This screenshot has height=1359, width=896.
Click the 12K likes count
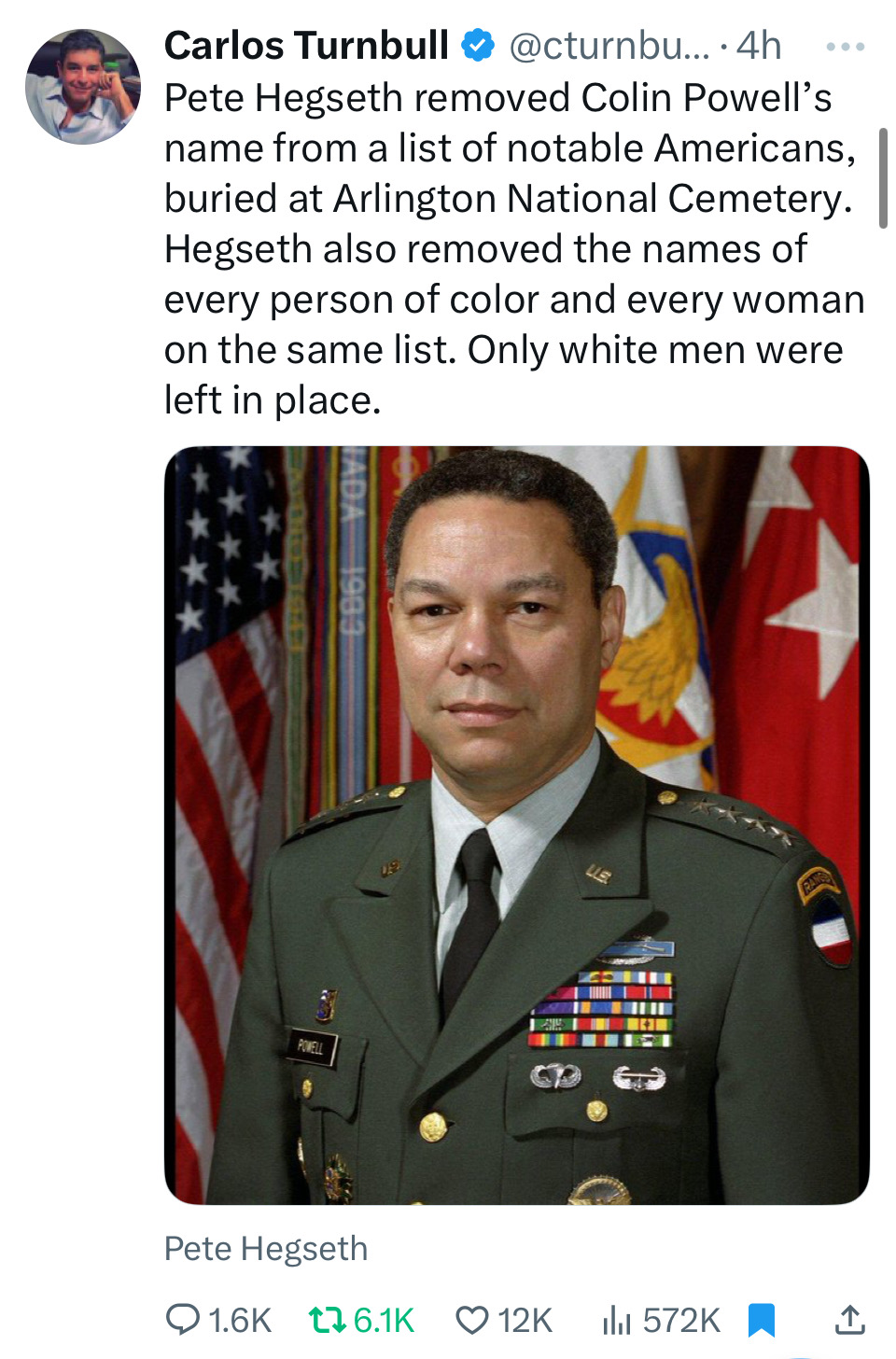point(525,1321)
